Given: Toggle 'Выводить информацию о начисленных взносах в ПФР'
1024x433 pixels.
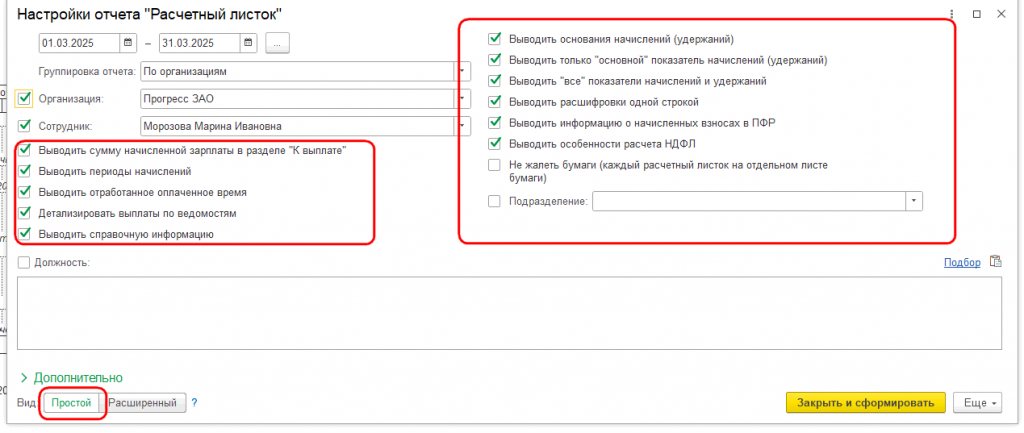Looking at the screenshot, I should click(x=494, y=123).
